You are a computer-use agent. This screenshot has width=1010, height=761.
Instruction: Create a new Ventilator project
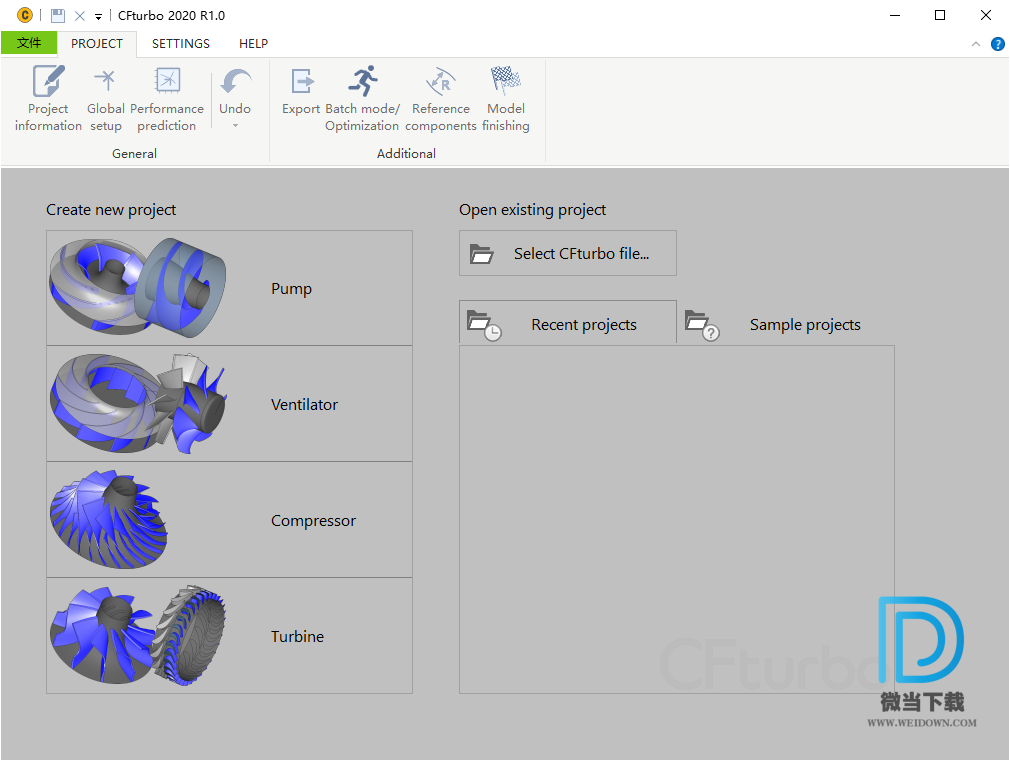tap(229, 404)
